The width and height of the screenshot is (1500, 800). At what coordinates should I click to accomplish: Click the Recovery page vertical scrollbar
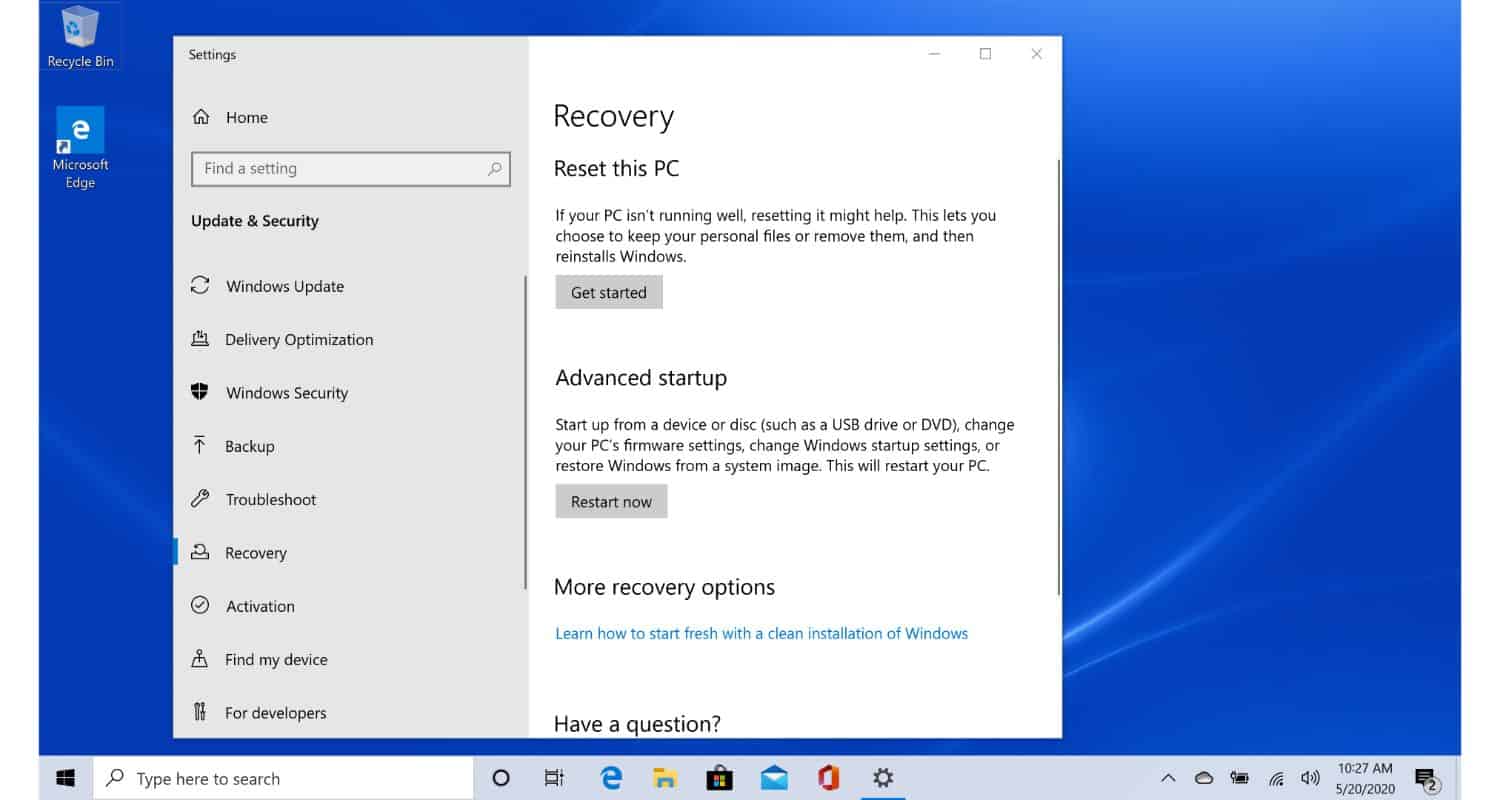click(x=1058, y=375)
